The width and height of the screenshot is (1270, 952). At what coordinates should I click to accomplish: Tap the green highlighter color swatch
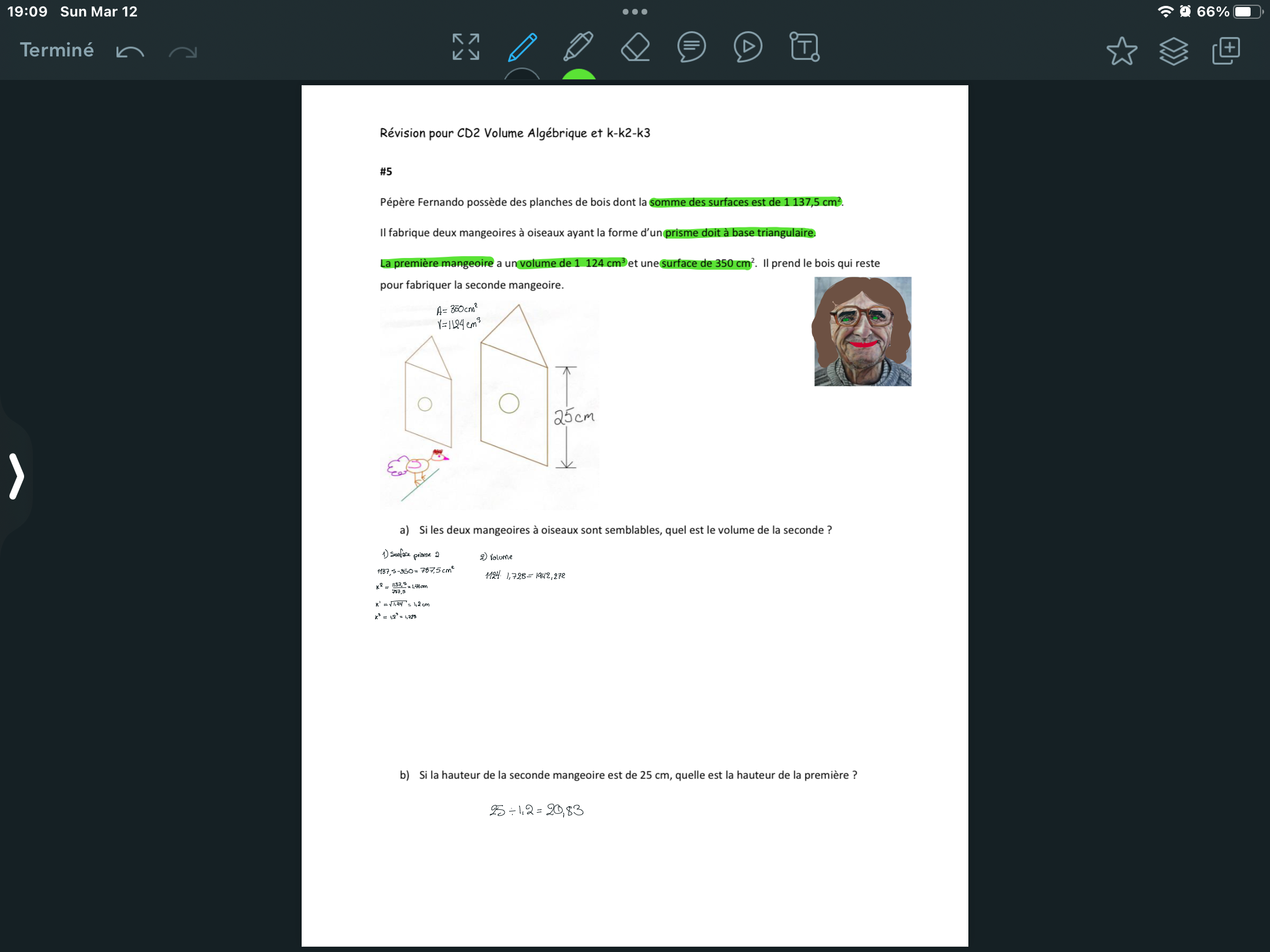[579, 75]
